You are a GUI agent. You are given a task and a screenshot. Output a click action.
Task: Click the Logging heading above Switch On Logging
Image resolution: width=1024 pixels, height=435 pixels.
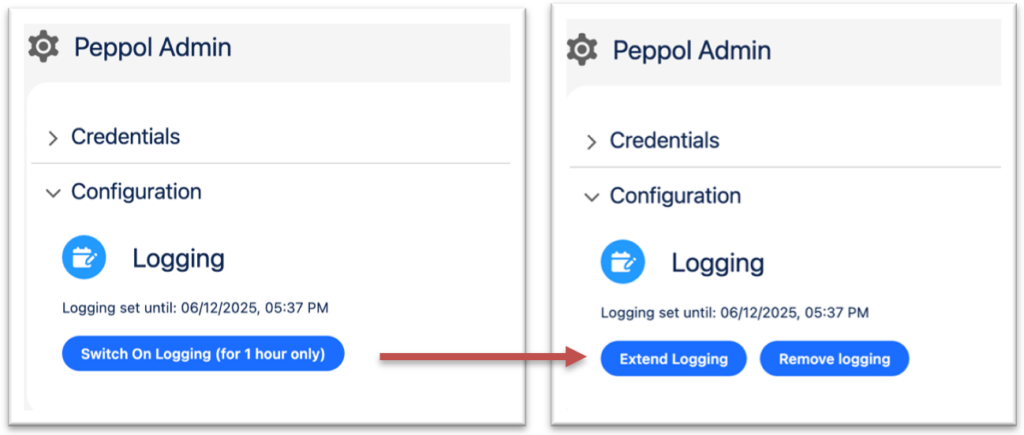(178, 259)
